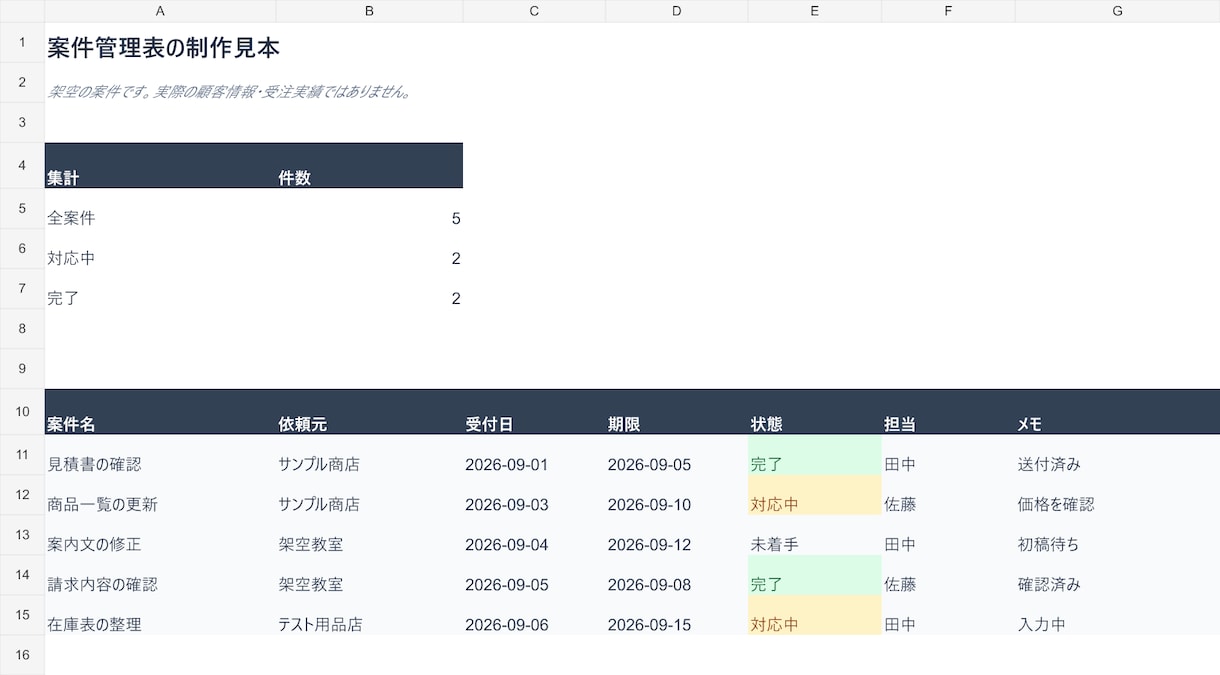Select row 3 header
Screen dimensions: 1220x675
click(x=22, y=122)
